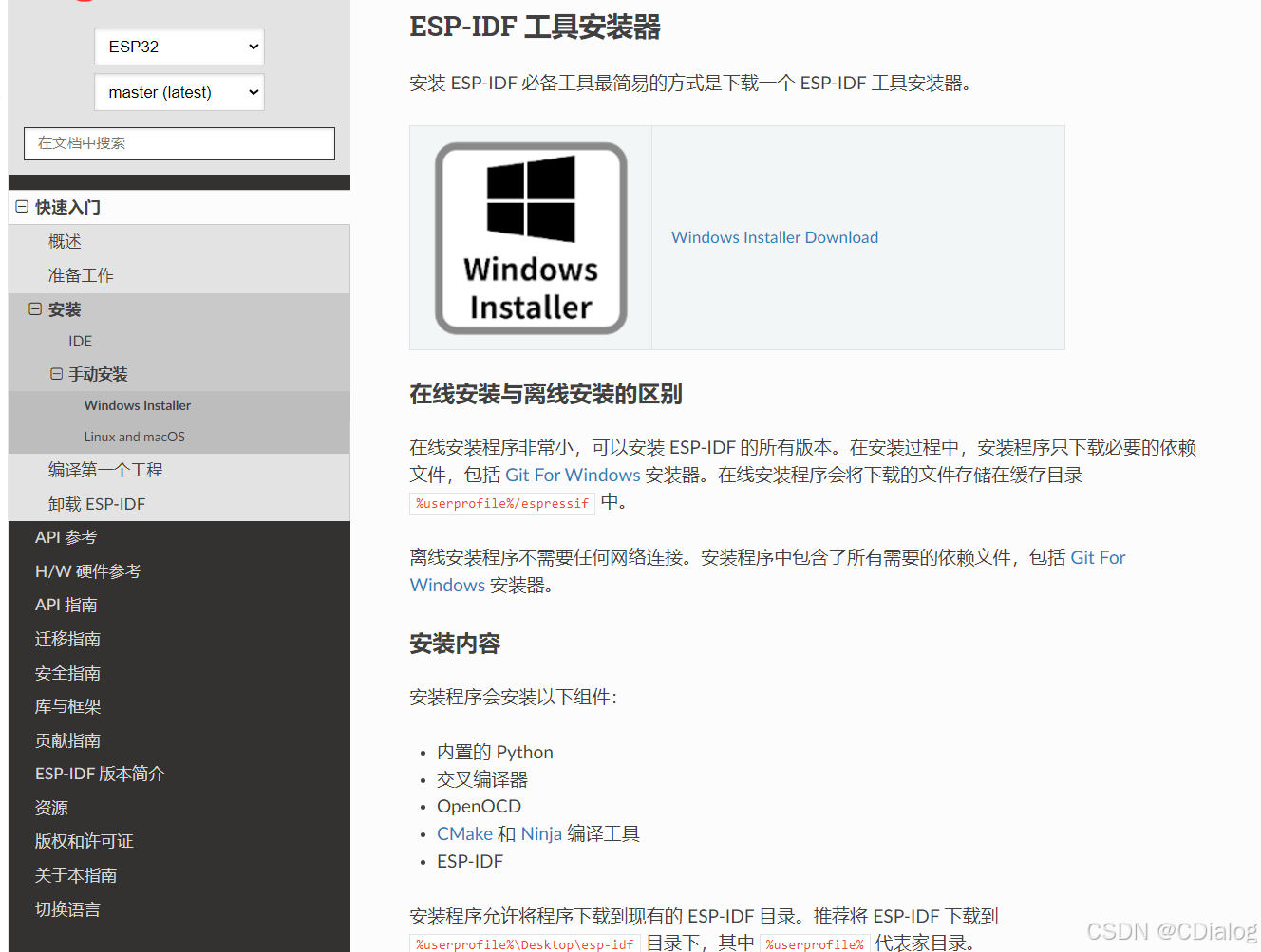Image resolution: width=1261 pixels, height=952 pixels.
Task: Collapse the 安装 section toggle
Action: (x=35, y=308)
